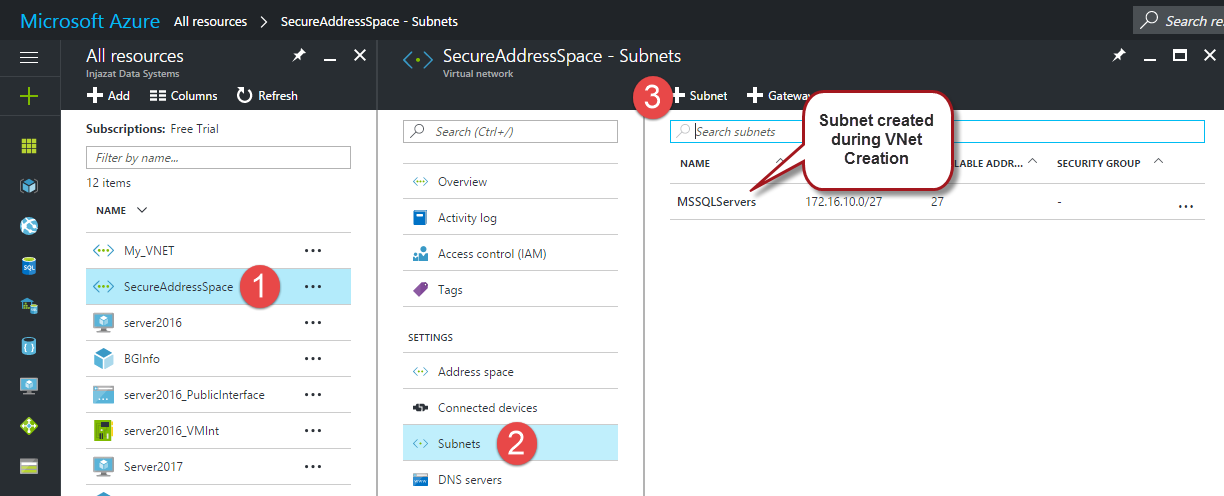Pin the All resources blade
The width and height of the screenshot is (1224, 496).
[x=298, y=56]
